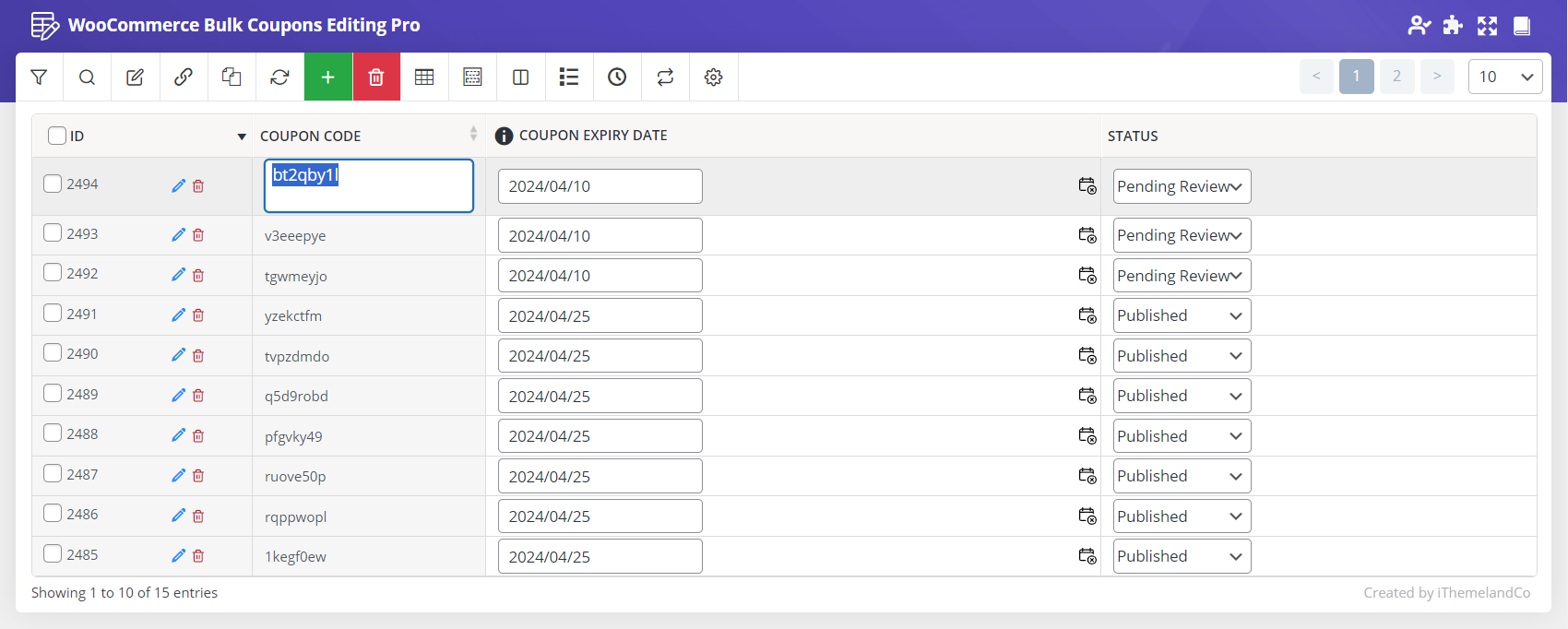The image size is (1568, 629).
Task: Click the next page arrow button
Action: click(1437, 77)
